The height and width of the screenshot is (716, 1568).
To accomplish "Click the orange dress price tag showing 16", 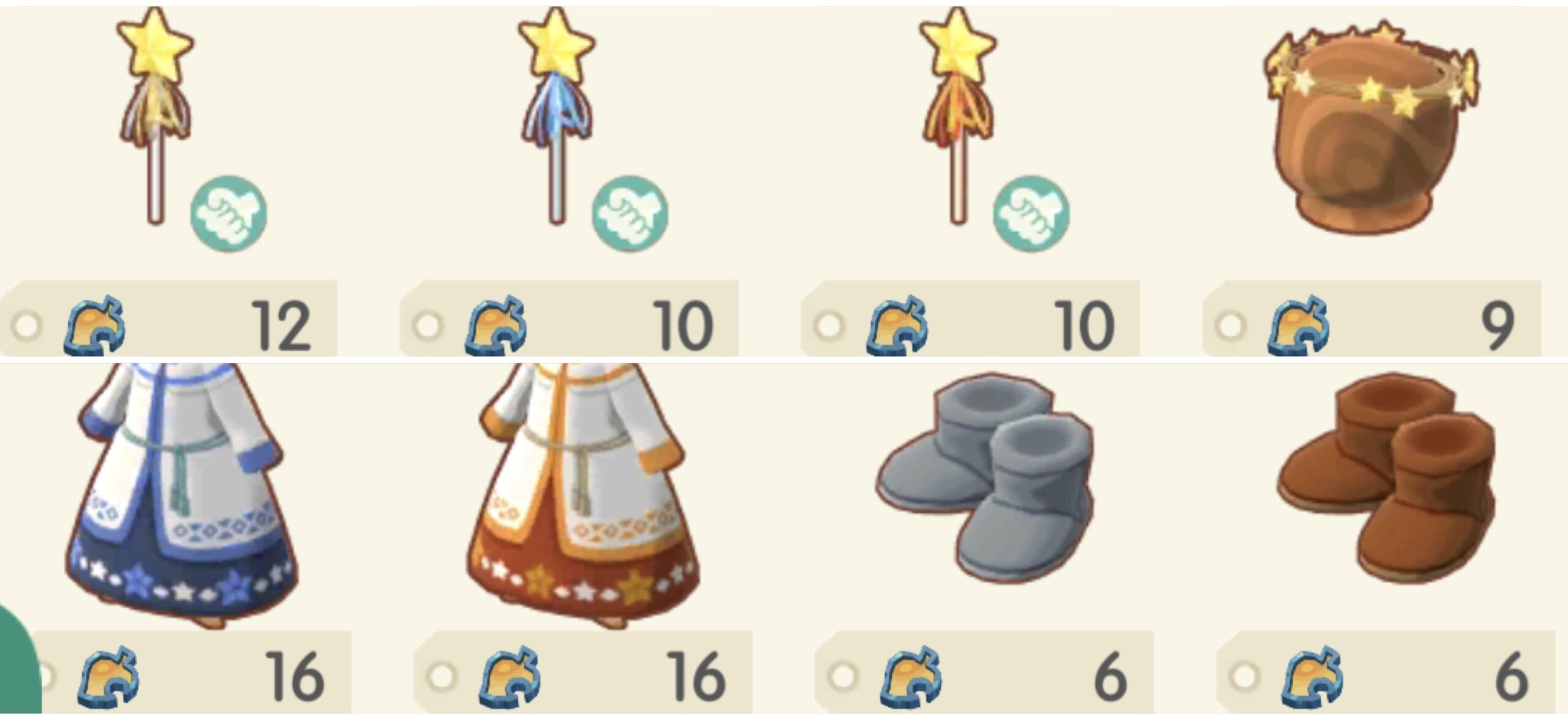I will (x=583, y=671).
